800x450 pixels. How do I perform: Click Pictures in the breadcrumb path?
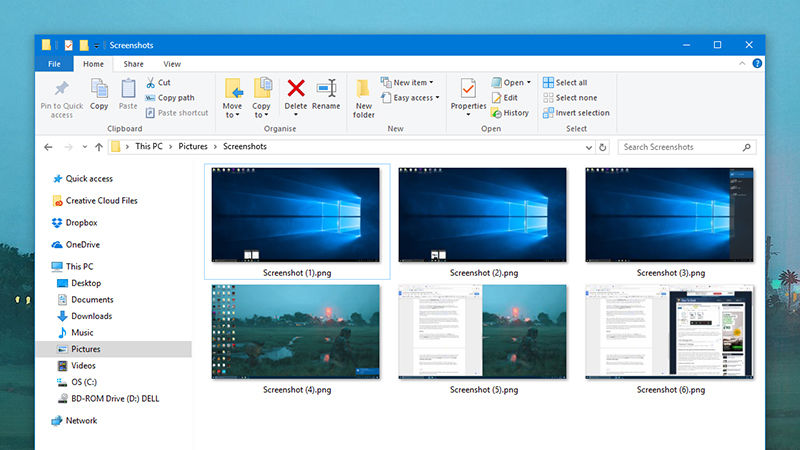tap(193, 146)
